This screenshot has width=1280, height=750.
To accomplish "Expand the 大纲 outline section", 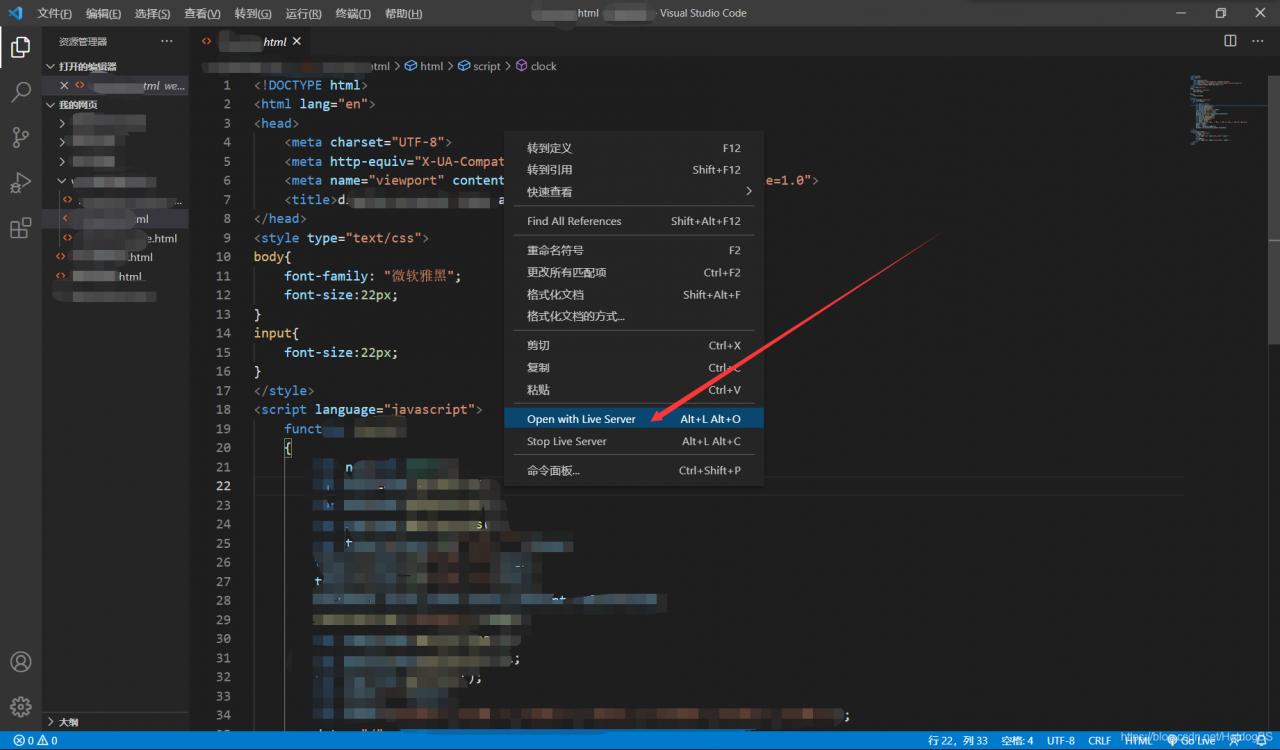I will (51, 721).
